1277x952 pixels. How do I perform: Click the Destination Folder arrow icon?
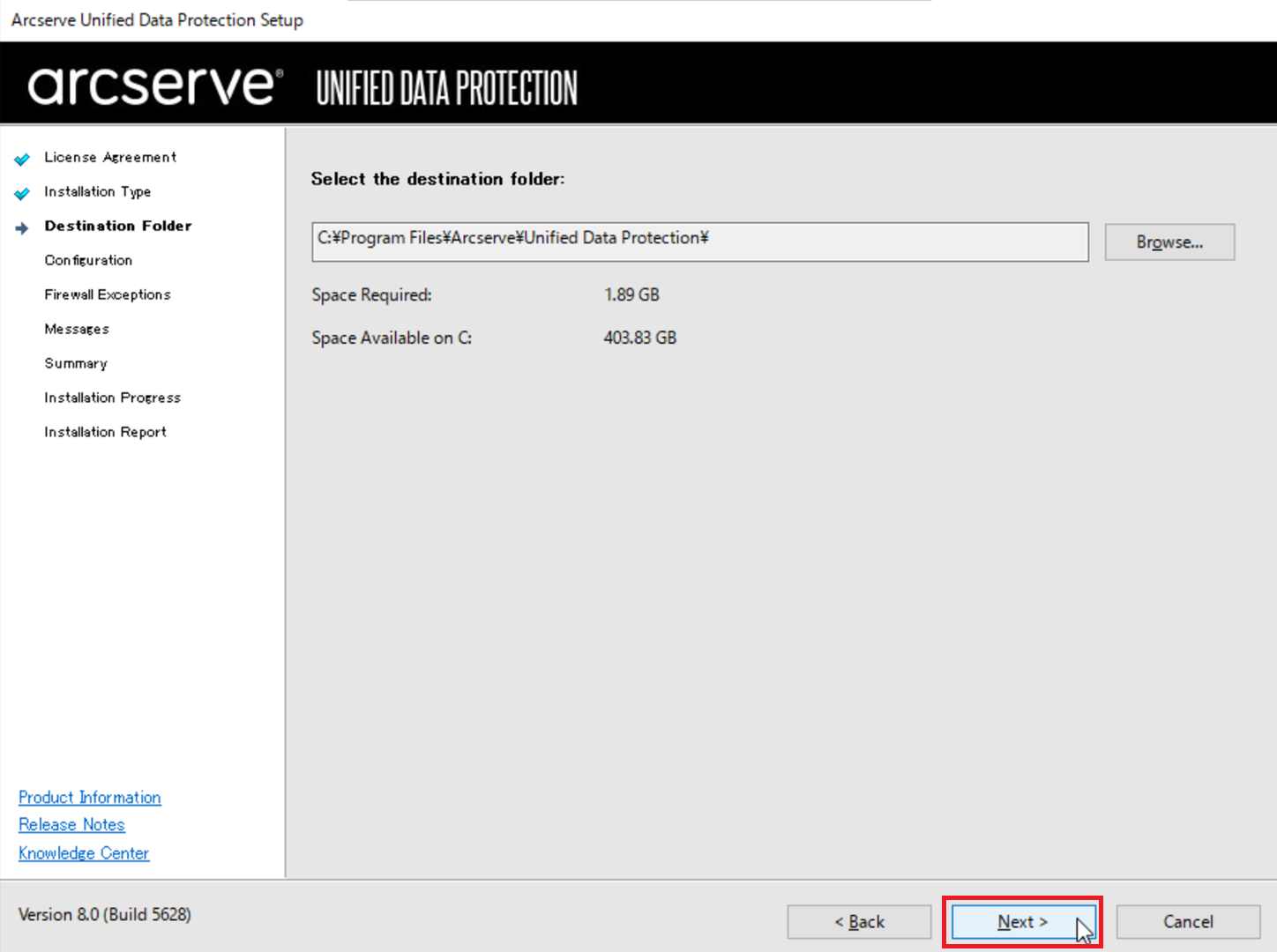click(22, 227)
